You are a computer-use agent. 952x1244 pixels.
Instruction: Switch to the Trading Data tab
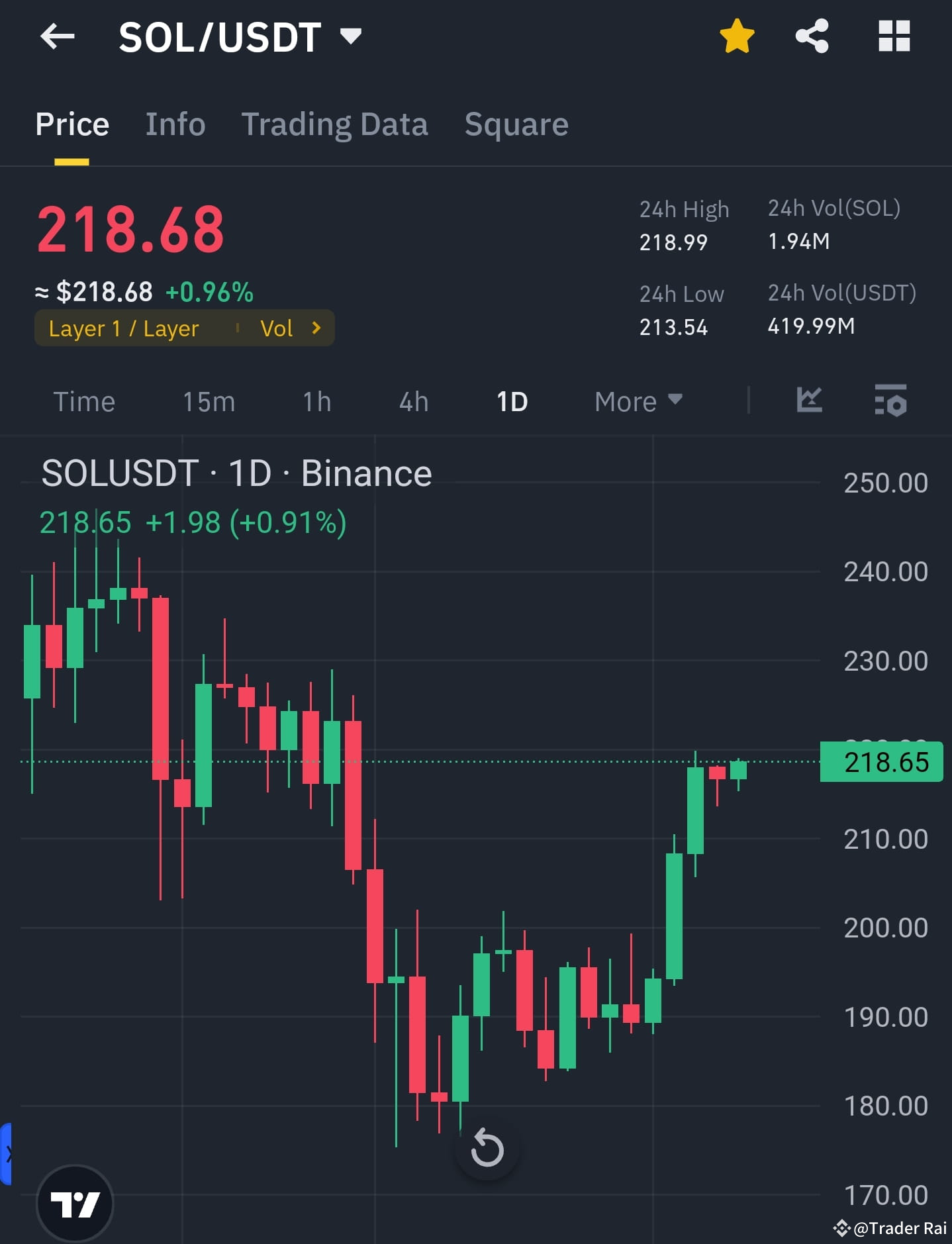coord(335,124)
